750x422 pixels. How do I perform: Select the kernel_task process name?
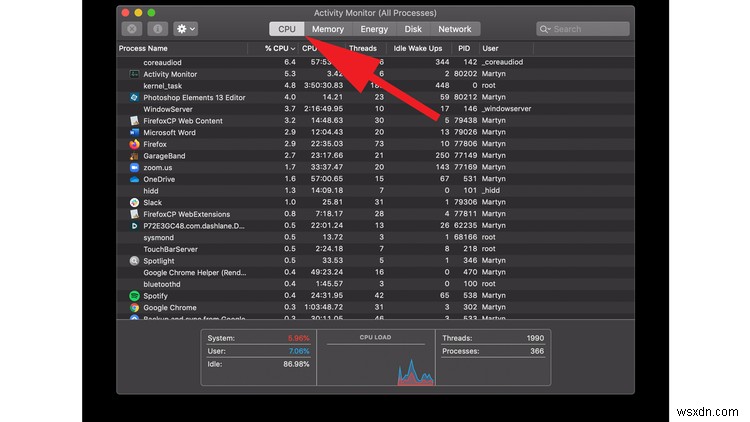click(x=163, y=86)
